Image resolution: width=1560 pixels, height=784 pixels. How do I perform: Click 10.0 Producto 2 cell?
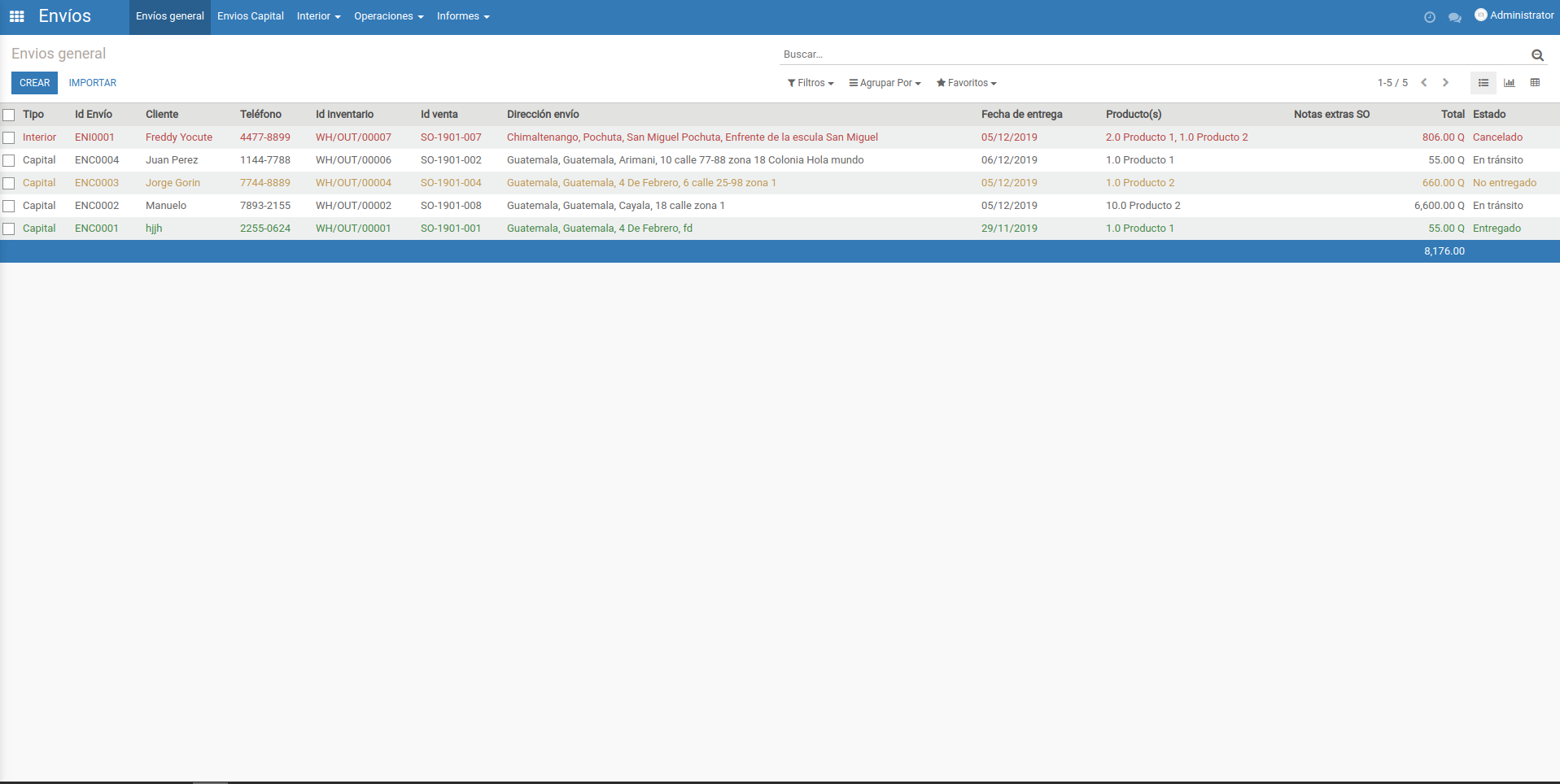click(1143, 206)
